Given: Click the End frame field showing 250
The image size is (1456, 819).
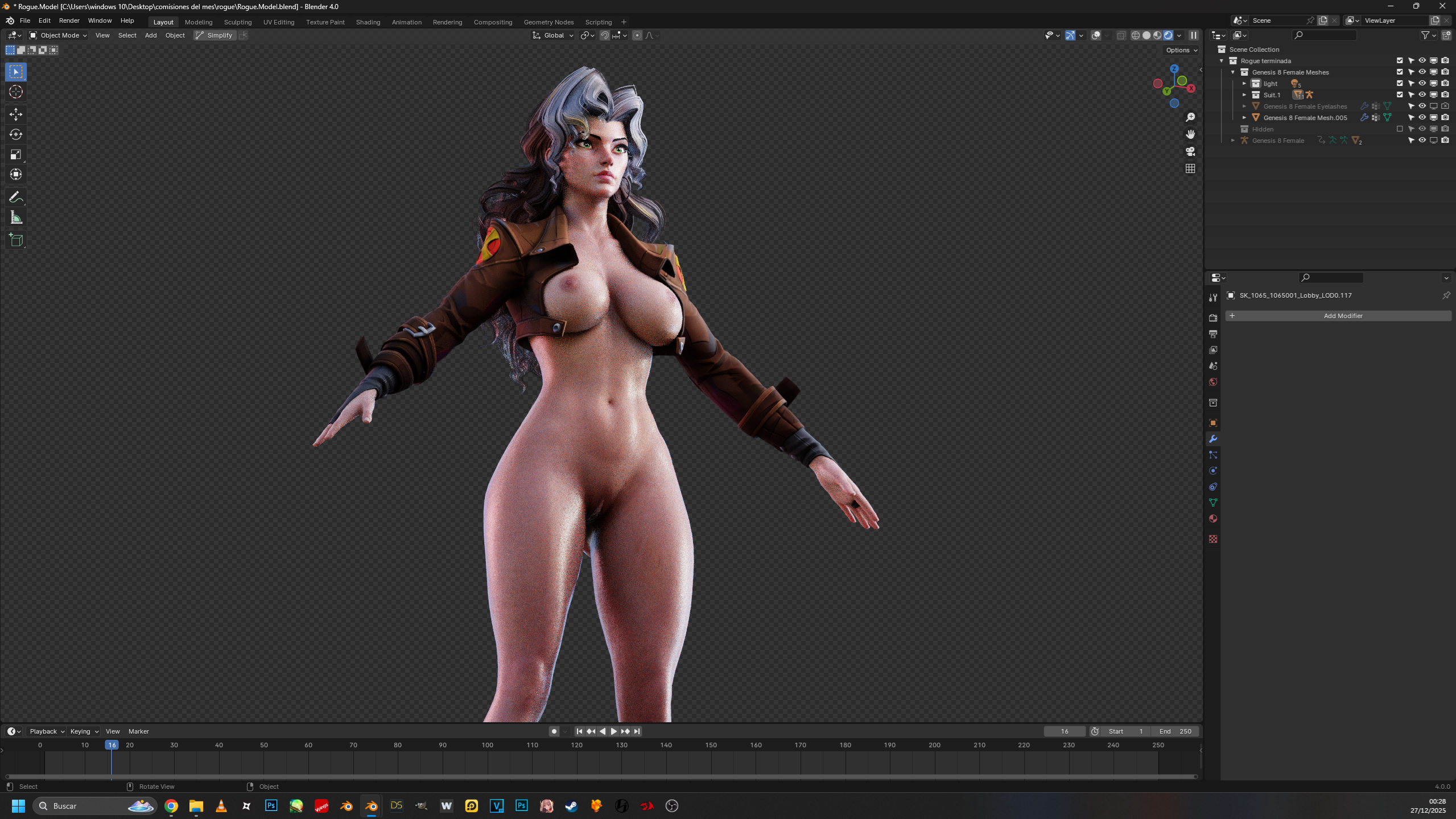Looking at the screenshot, I should pos(1175,731).
